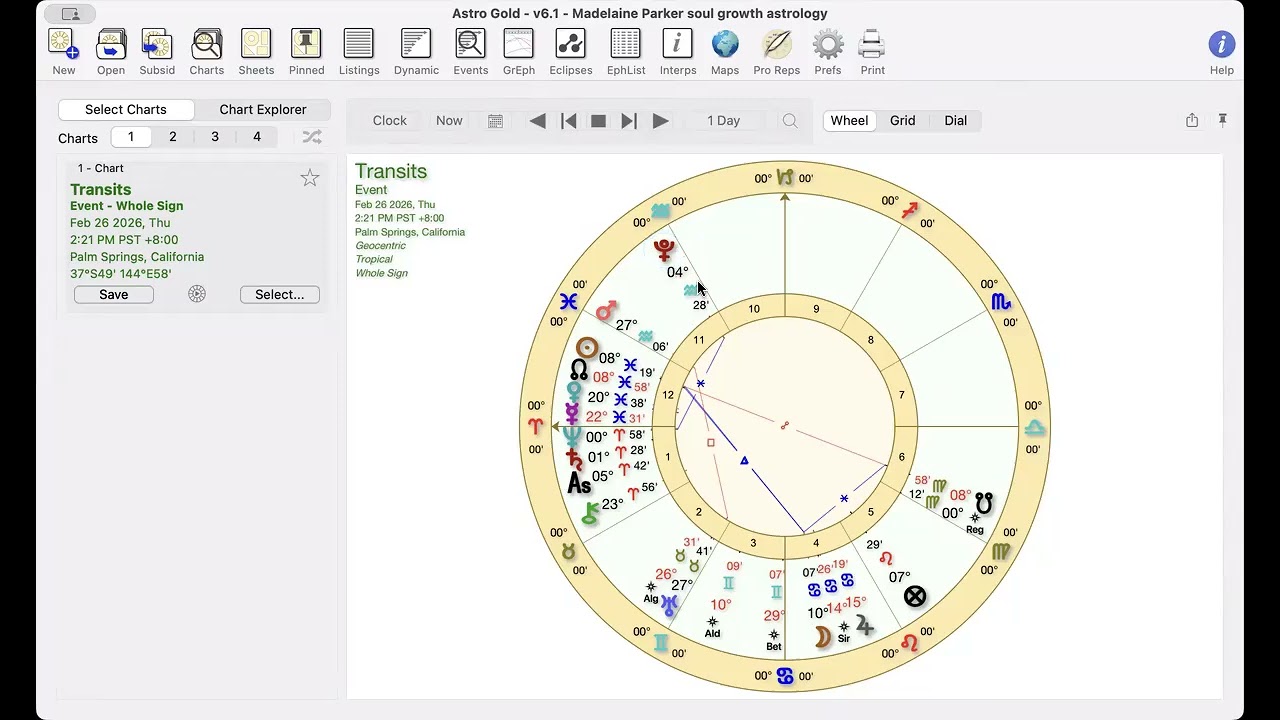Click the Capricorn sign glyph at top

coord(785,177)
